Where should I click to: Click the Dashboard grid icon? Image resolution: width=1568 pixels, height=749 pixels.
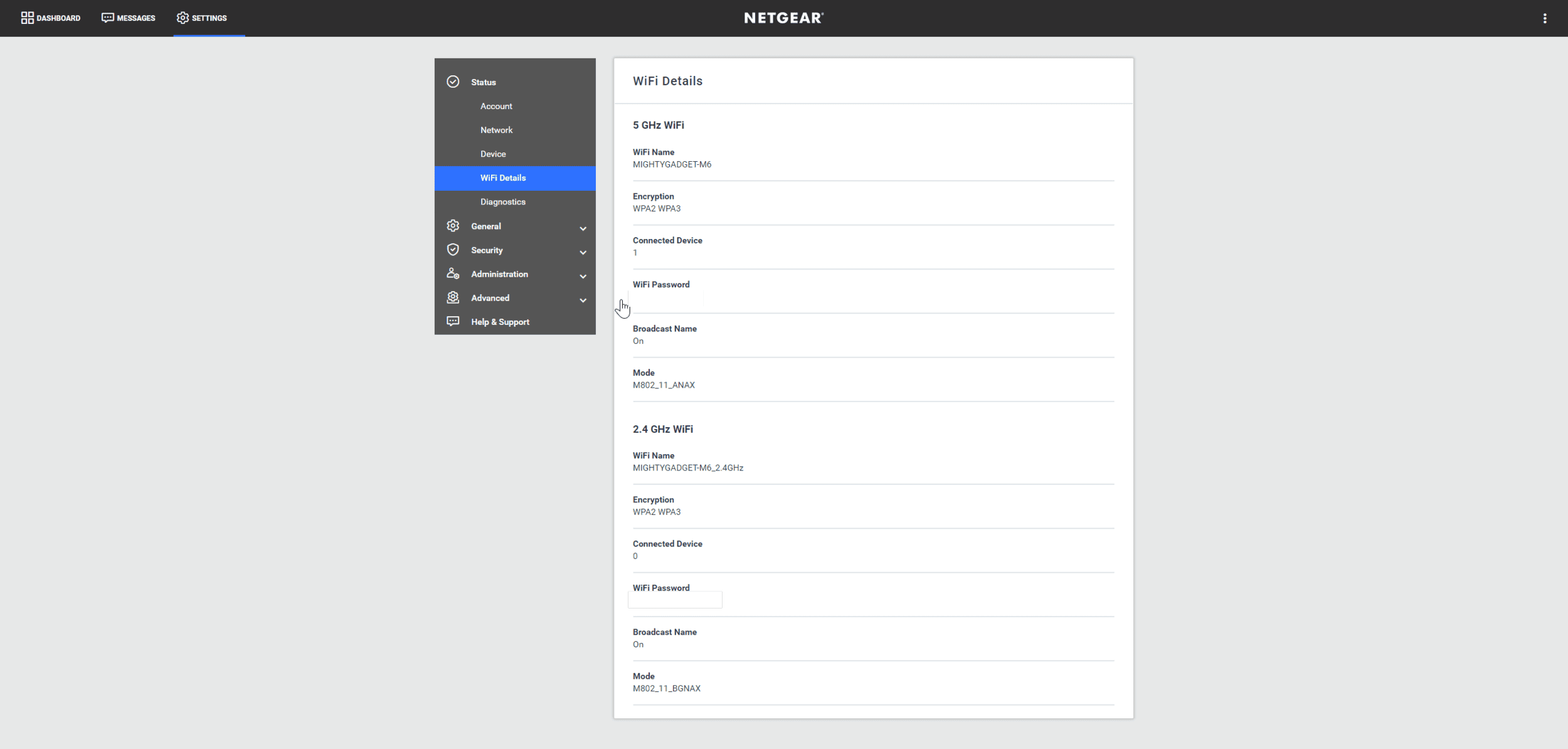pyautogui.click(x=27, y=18)
